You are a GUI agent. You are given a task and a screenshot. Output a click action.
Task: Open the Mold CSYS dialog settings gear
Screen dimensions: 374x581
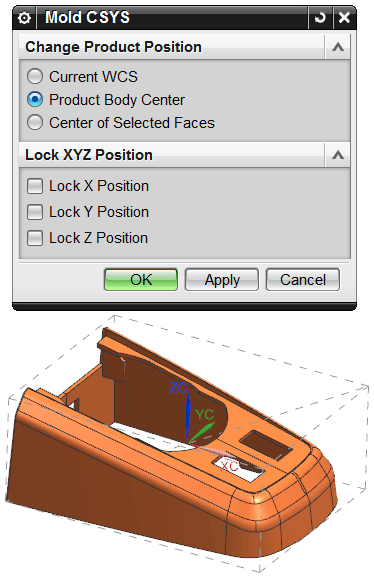coord(24,18)
